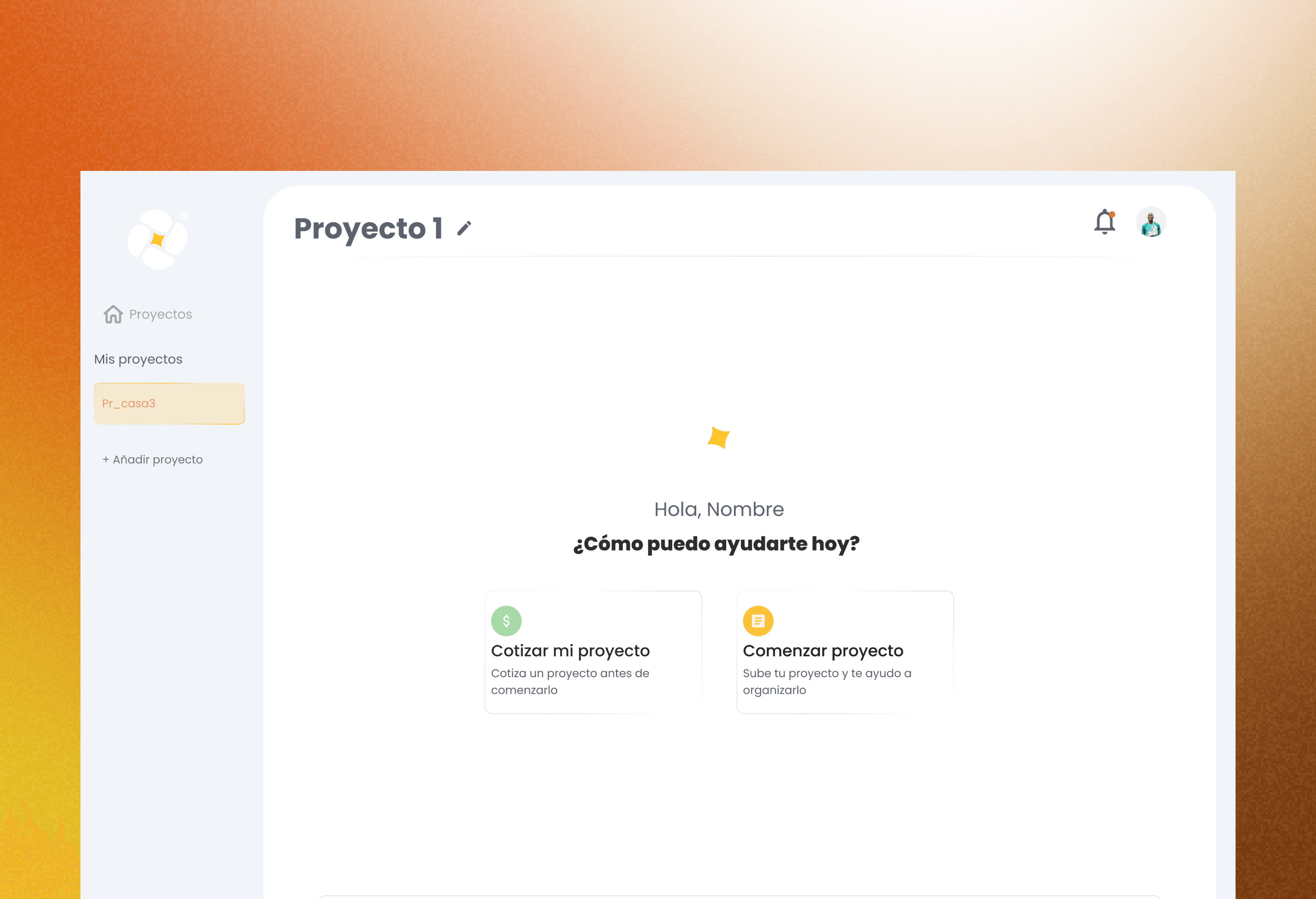Screen dimensions: 1316x899
Task: Go to the Proyectos menu item
Action: coord(160,314)
